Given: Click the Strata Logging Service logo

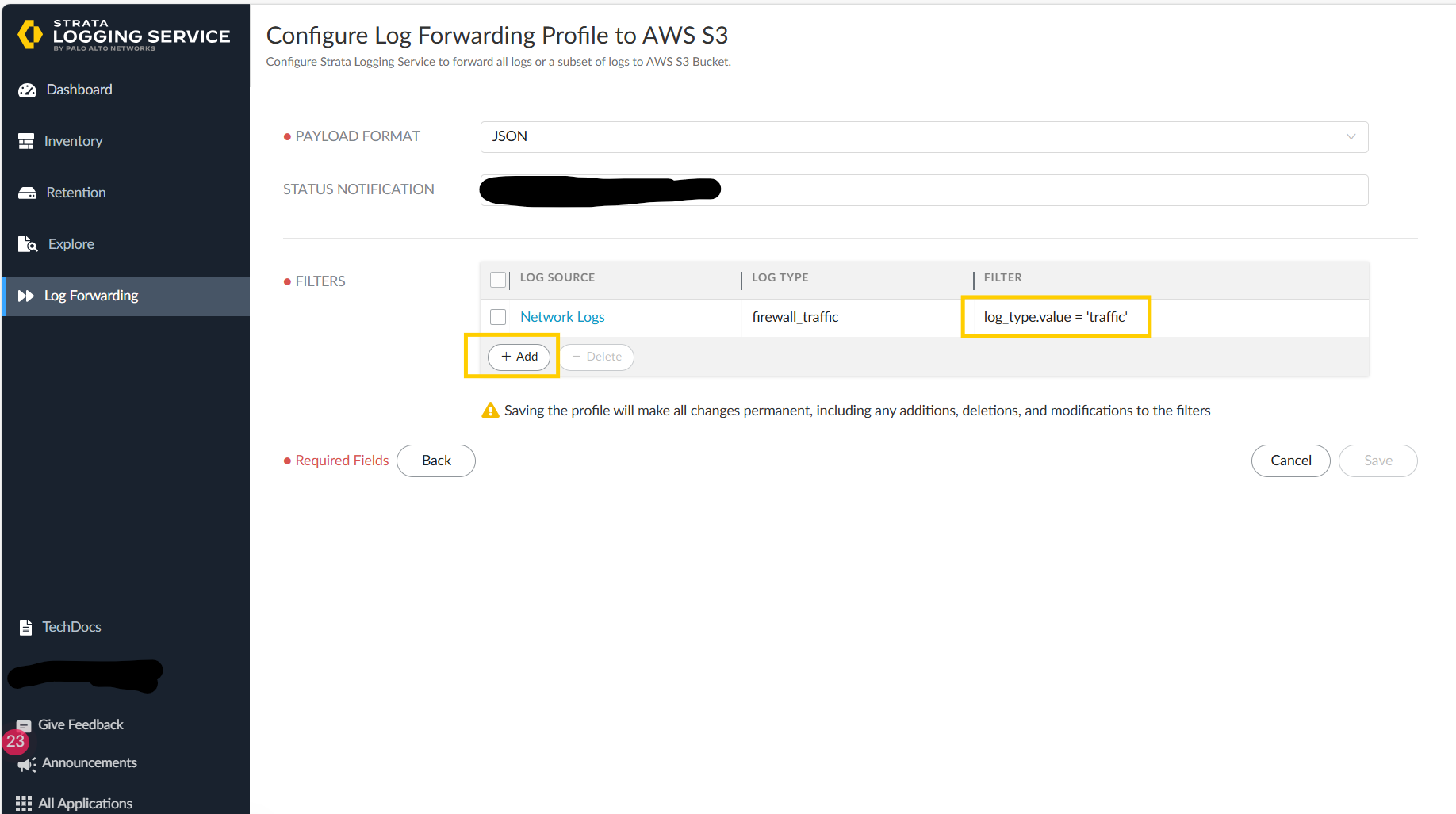Looking at the screenshot, I should (123, 35).
